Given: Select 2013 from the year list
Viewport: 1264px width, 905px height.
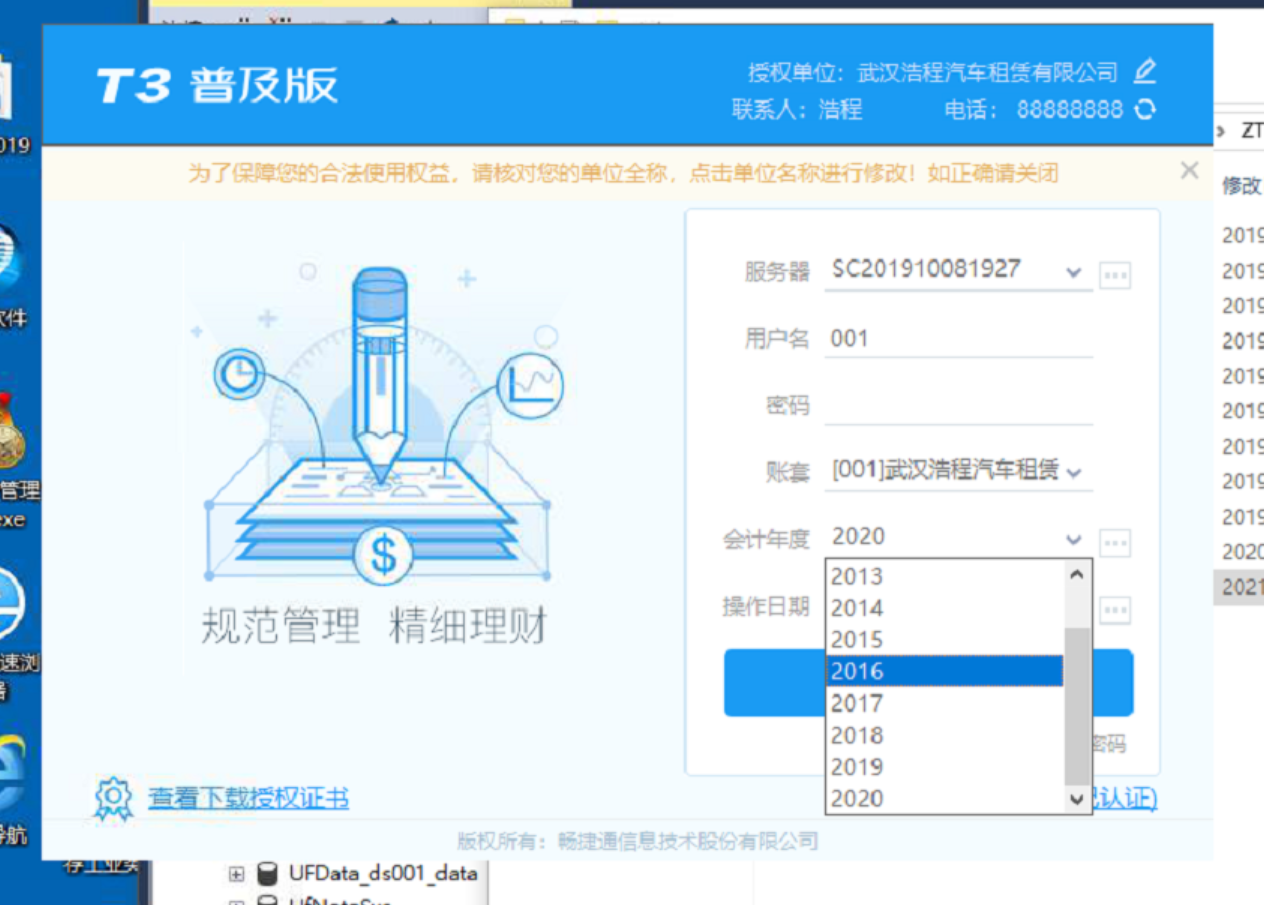Looking at the screenshot, I should coord(945,577).
